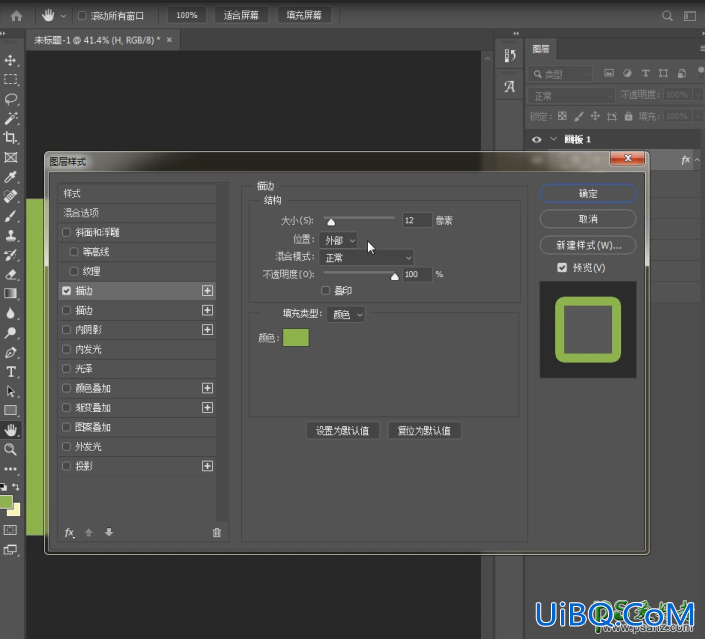Select the Gradient tool
The image size is (705, 639).
[x=10, y=294]
